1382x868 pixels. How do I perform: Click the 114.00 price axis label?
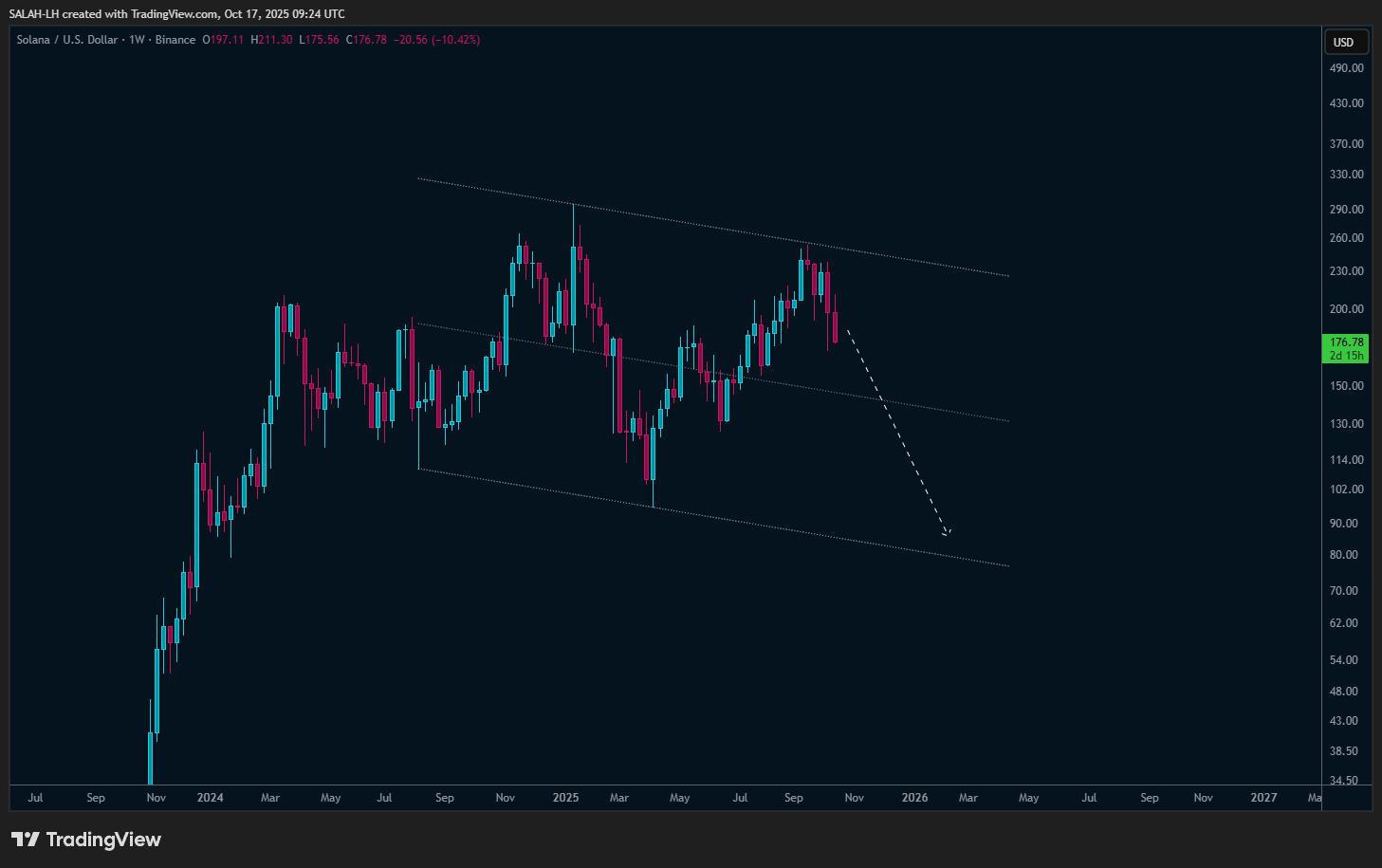[1347, 460]
